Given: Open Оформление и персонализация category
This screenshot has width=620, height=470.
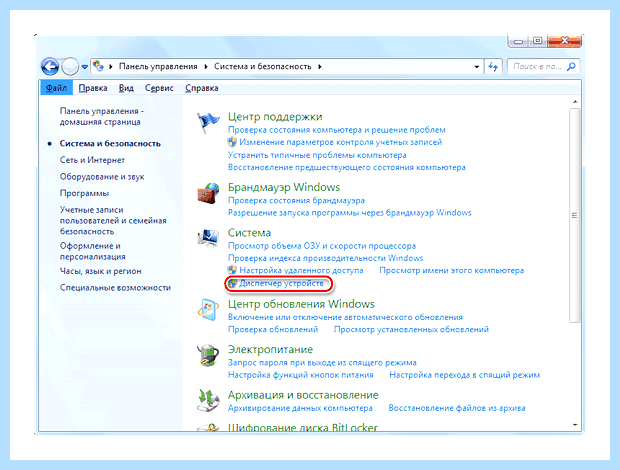Looking at the screenshot, I should click(93, 251).
